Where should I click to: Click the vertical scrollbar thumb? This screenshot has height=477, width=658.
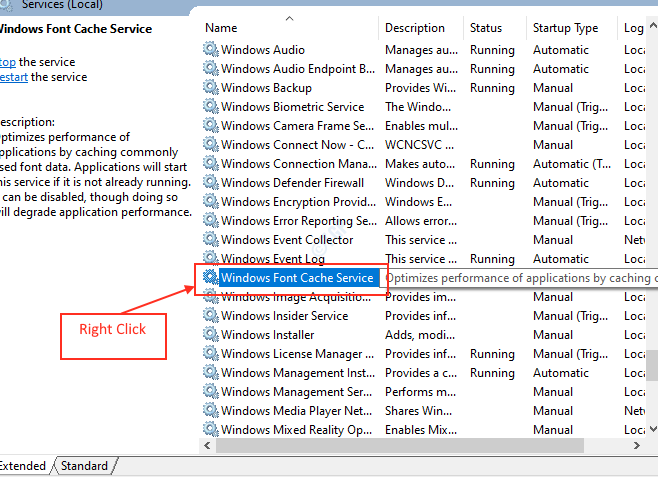coord(653,365)
